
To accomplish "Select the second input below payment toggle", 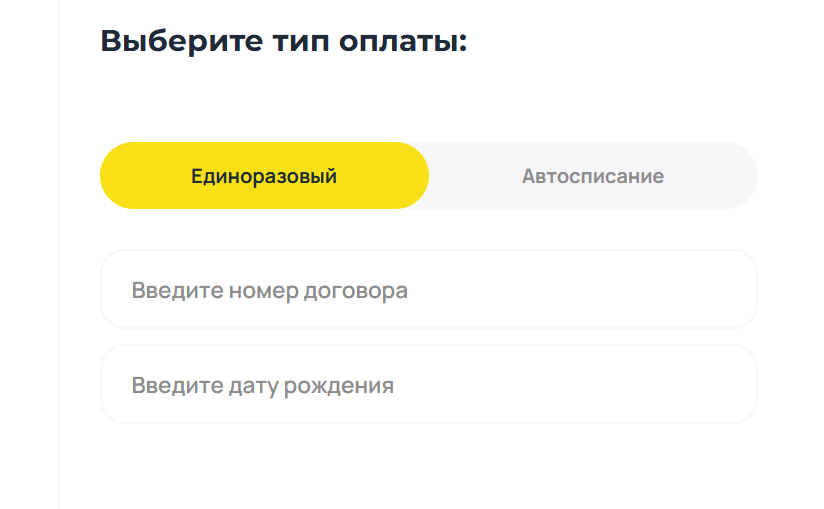I will [x=428, y=385].
